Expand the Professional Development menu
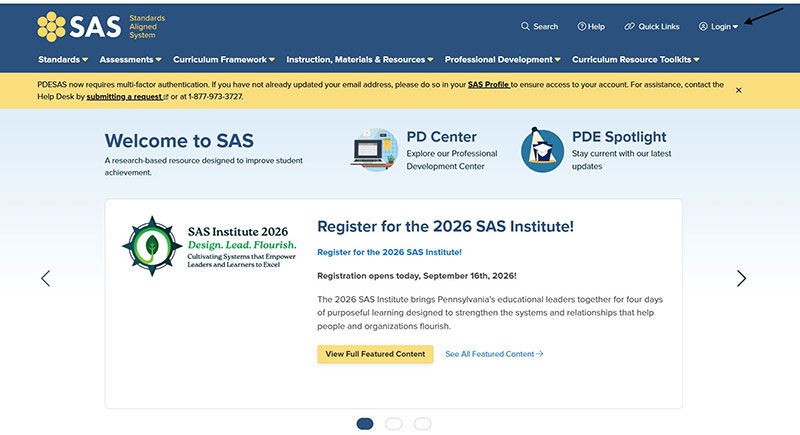 click(x=503, y=60)
